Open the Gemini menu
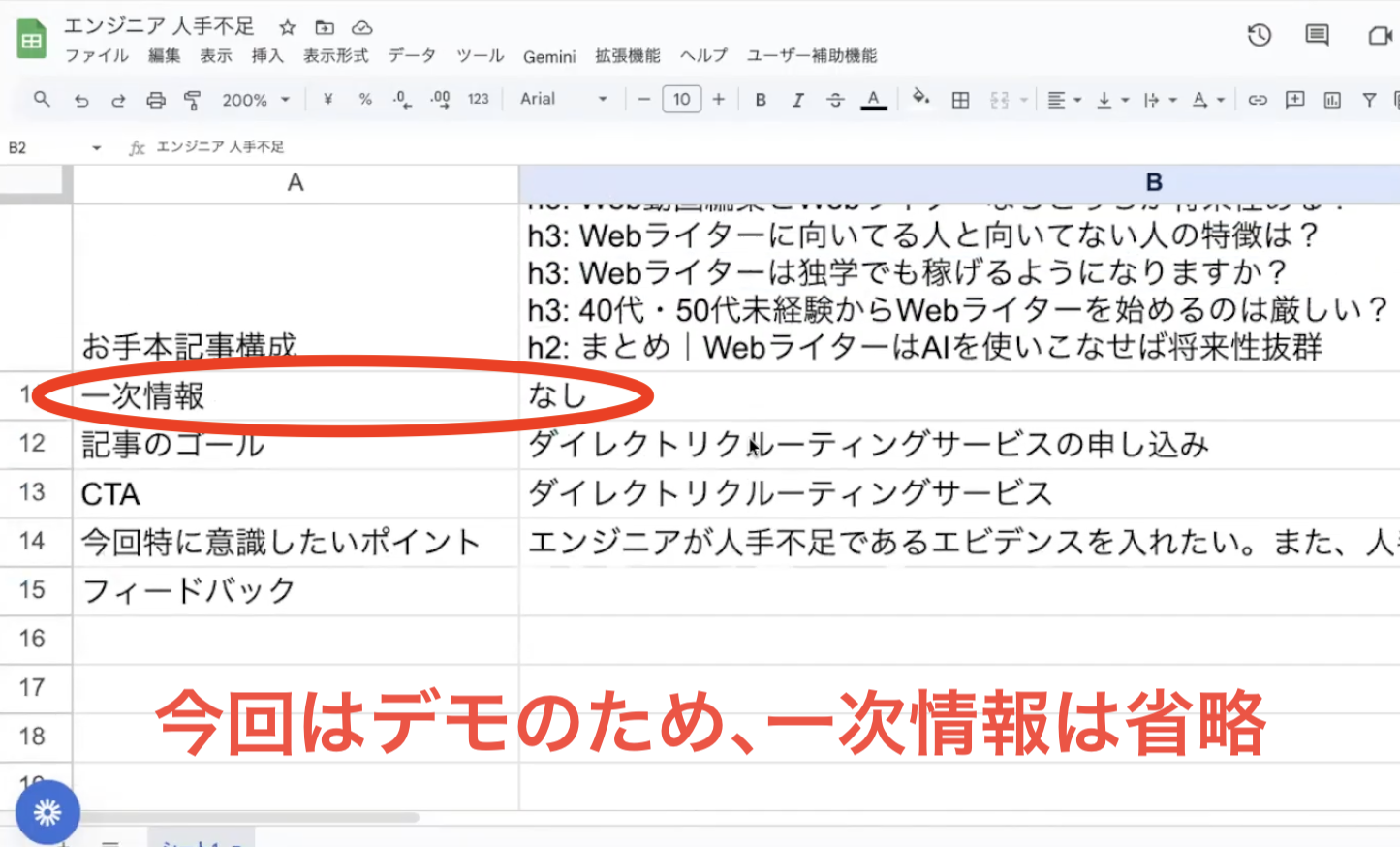This screenshot has height=847, width=1400. click(x=549, y=56)
